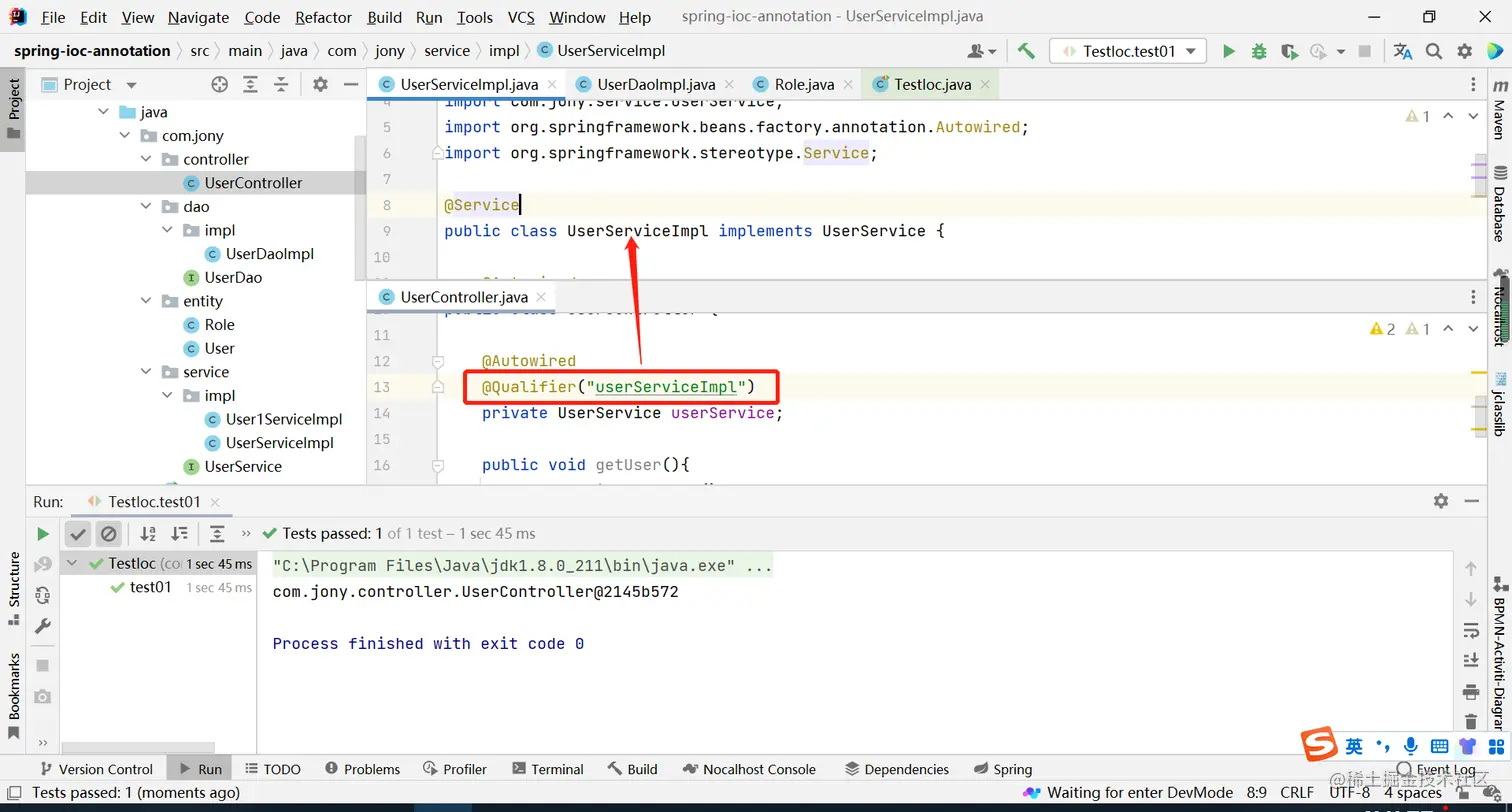The width and height of the screenshot is (1512, 812).
Task: Open the Version Control tool window
Action: [x=96, y=769]
